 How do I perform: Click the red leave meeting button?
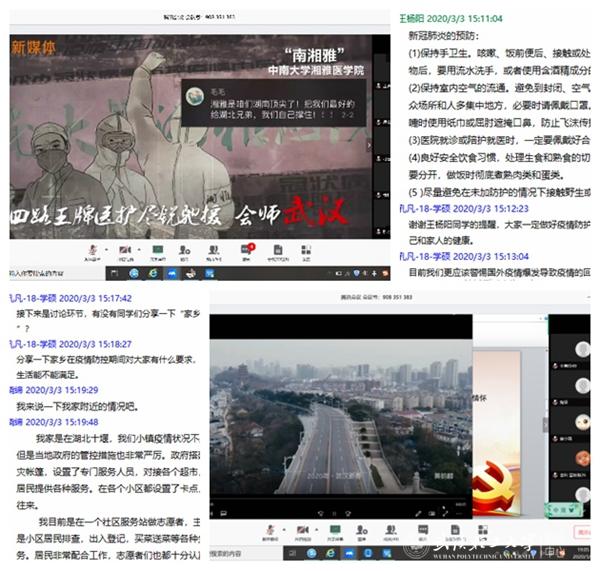(582, 532)
